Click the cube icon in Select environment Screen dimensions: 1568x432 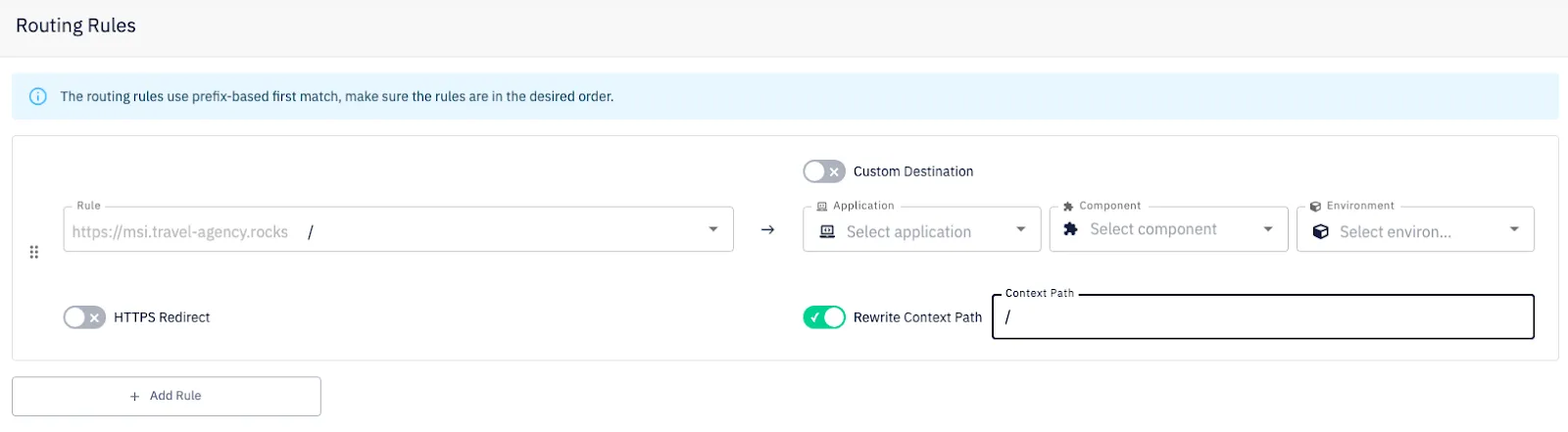click(x=1320, y=232)
